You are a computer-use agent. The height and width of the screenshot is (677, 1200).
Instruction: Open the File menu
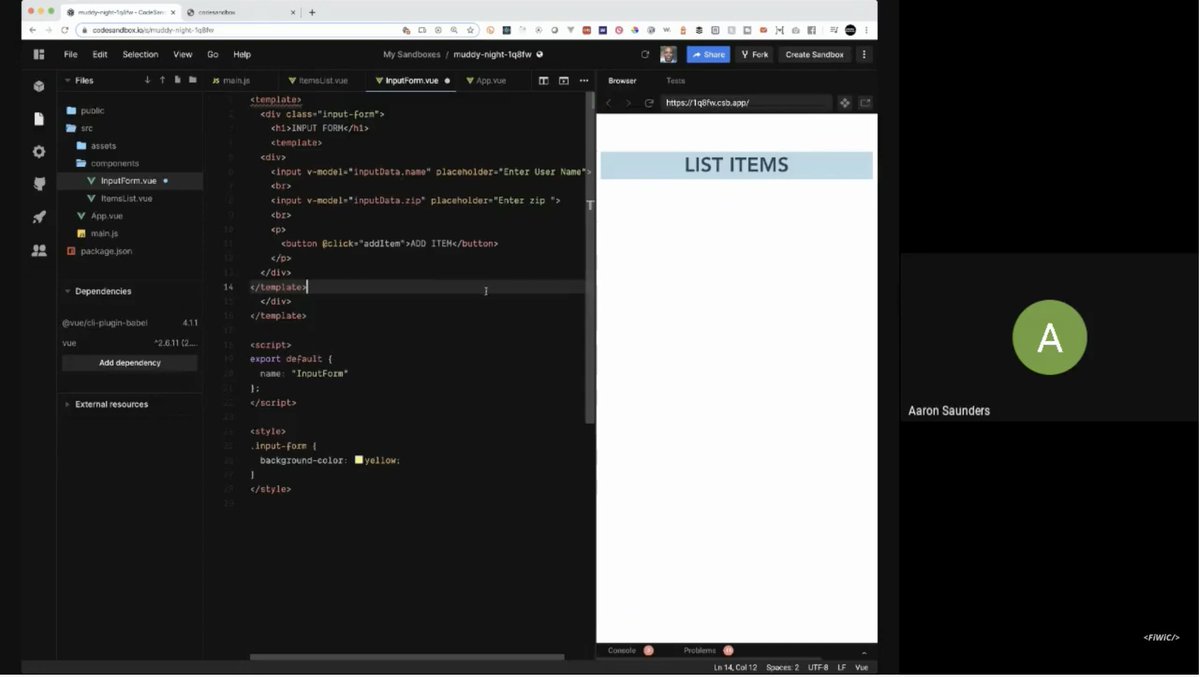(71, 54)
